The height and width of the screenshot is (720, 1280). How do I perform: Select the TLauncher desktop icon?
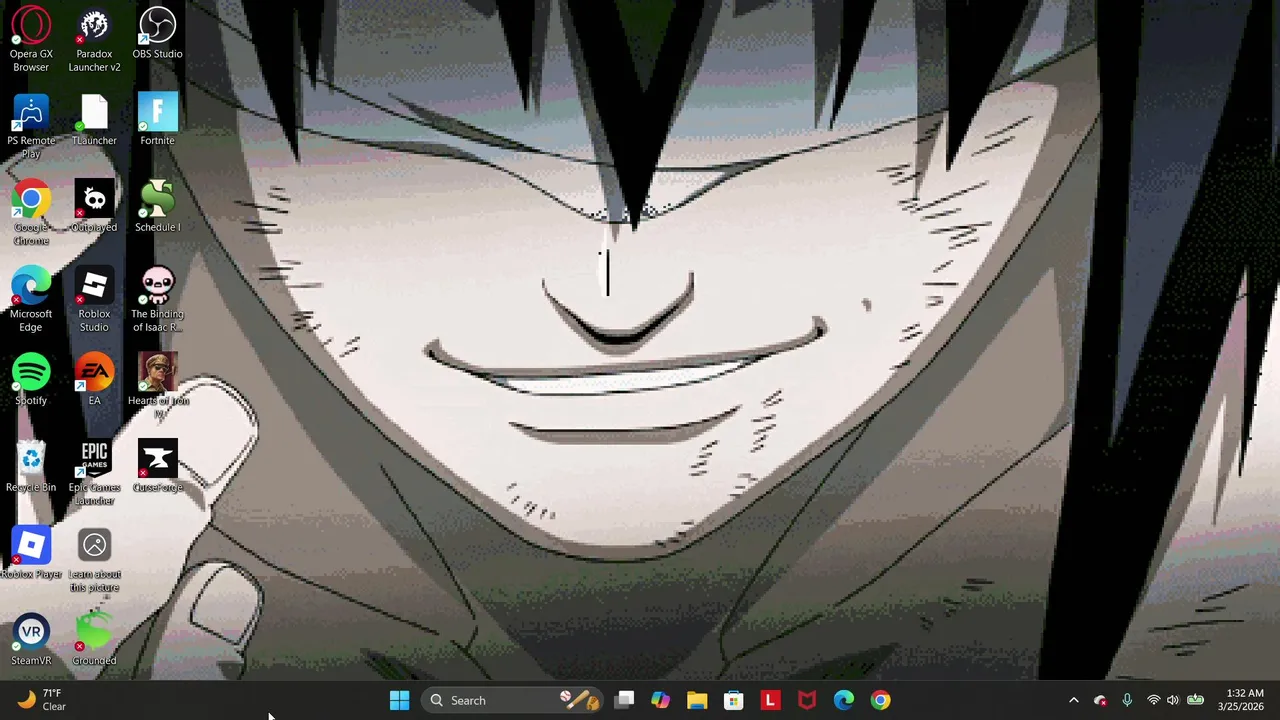94,120
